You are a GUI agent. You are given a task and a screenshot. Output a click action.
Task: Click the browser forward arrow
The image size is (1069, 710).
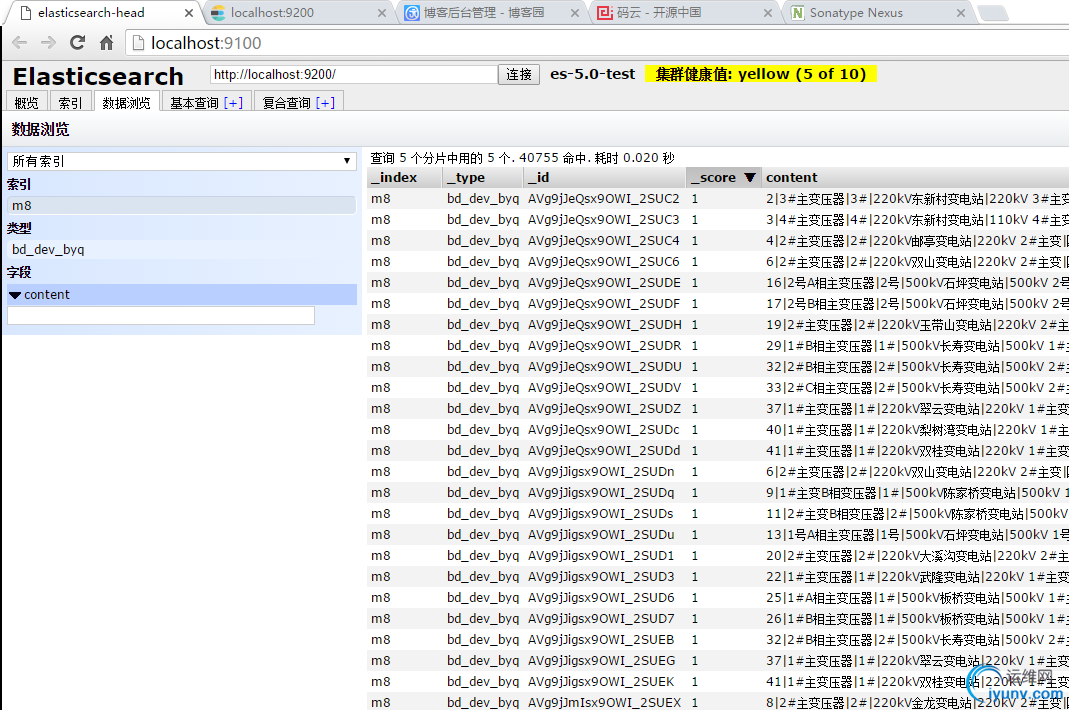(x=48, y=43)
